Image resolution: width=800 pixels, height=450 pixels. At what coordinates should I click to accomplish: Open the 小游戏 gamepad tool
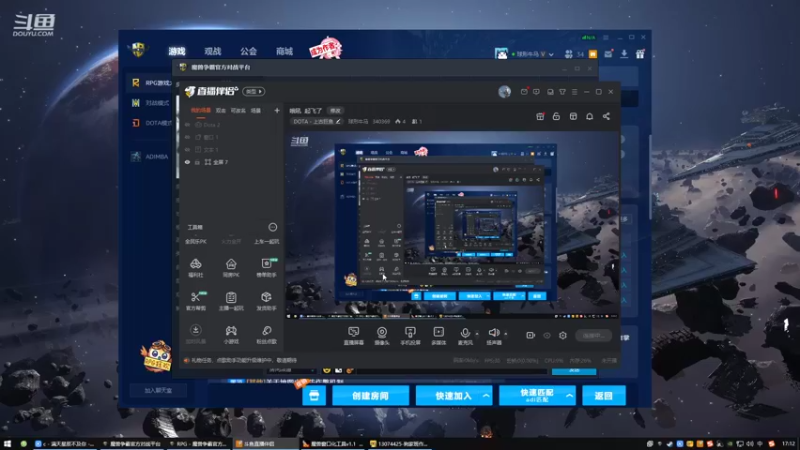coord(231,334)
